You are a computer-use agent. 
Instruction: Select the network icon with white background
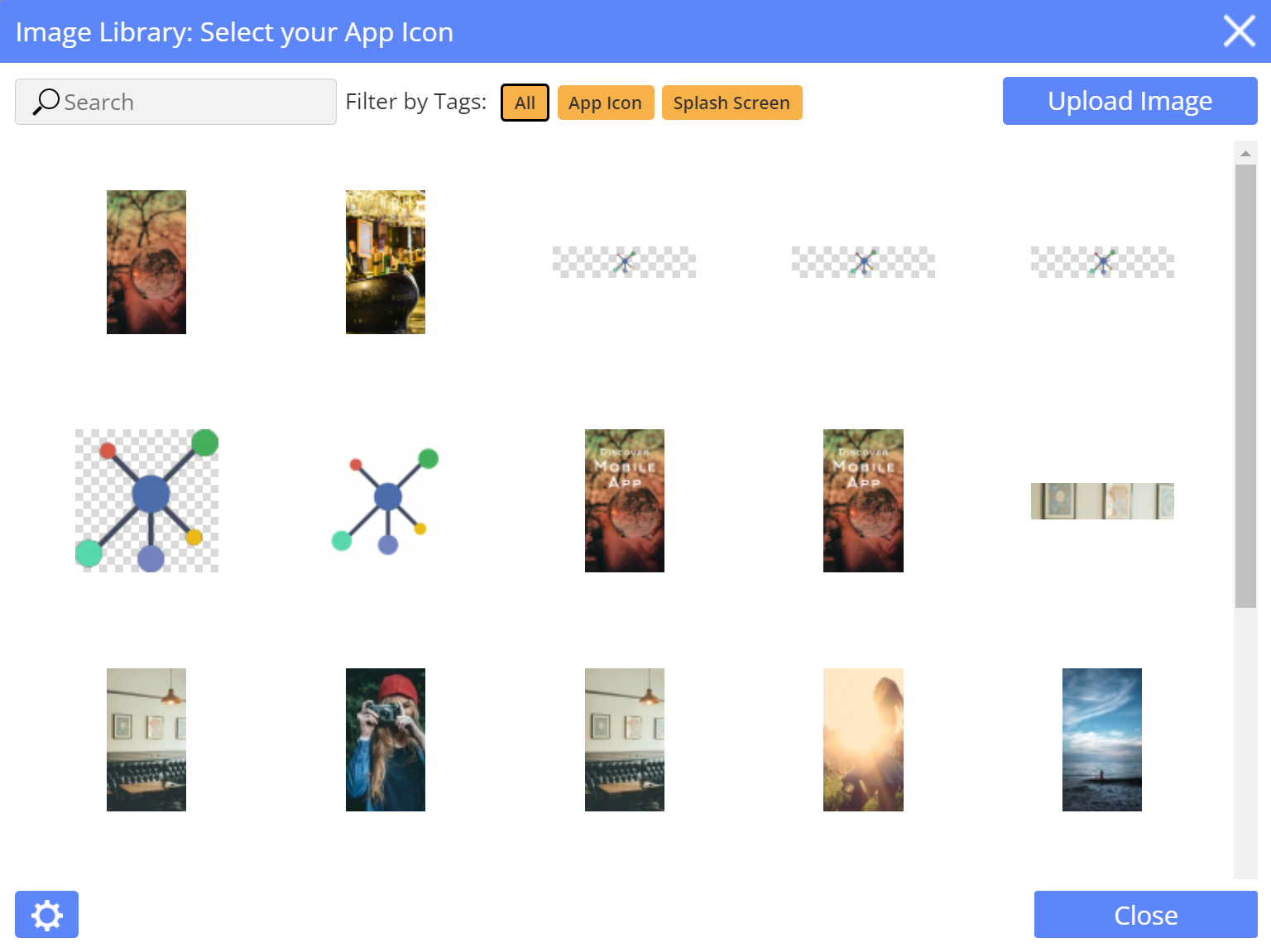(x=386, y=500)
